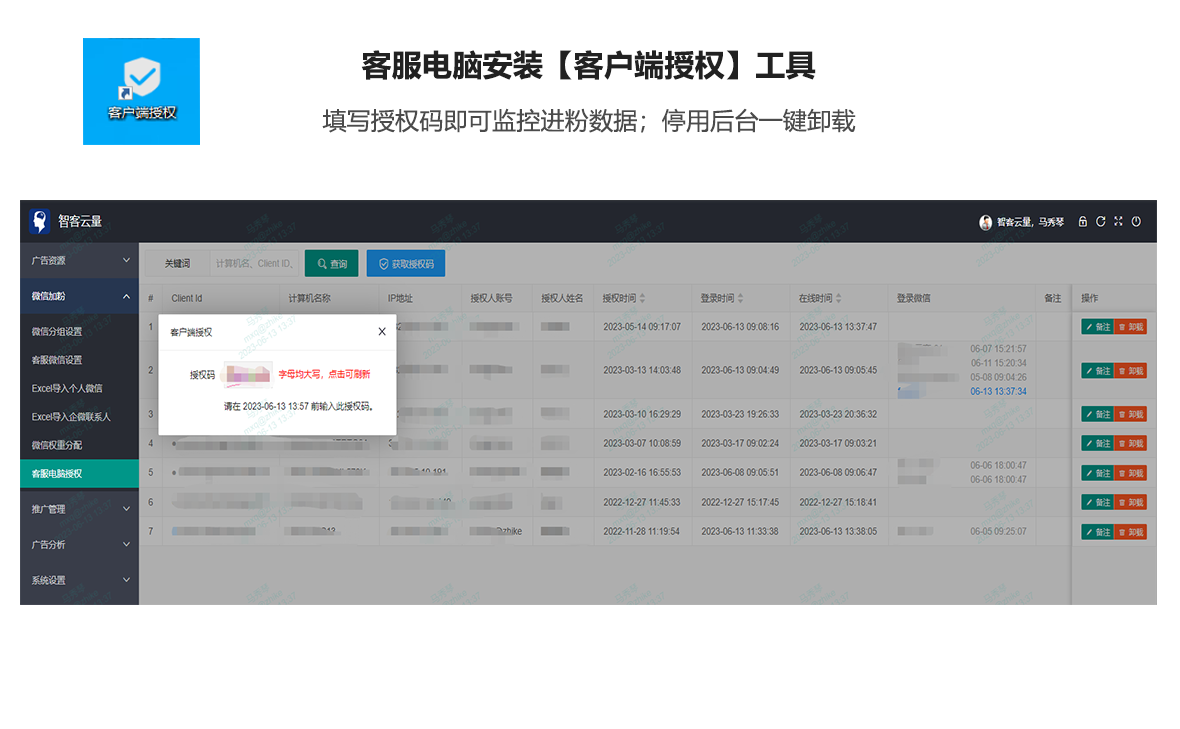The image size is (1180, 729).
Task: Select 微信权重分配 menu item
Action: coord(57,445)
